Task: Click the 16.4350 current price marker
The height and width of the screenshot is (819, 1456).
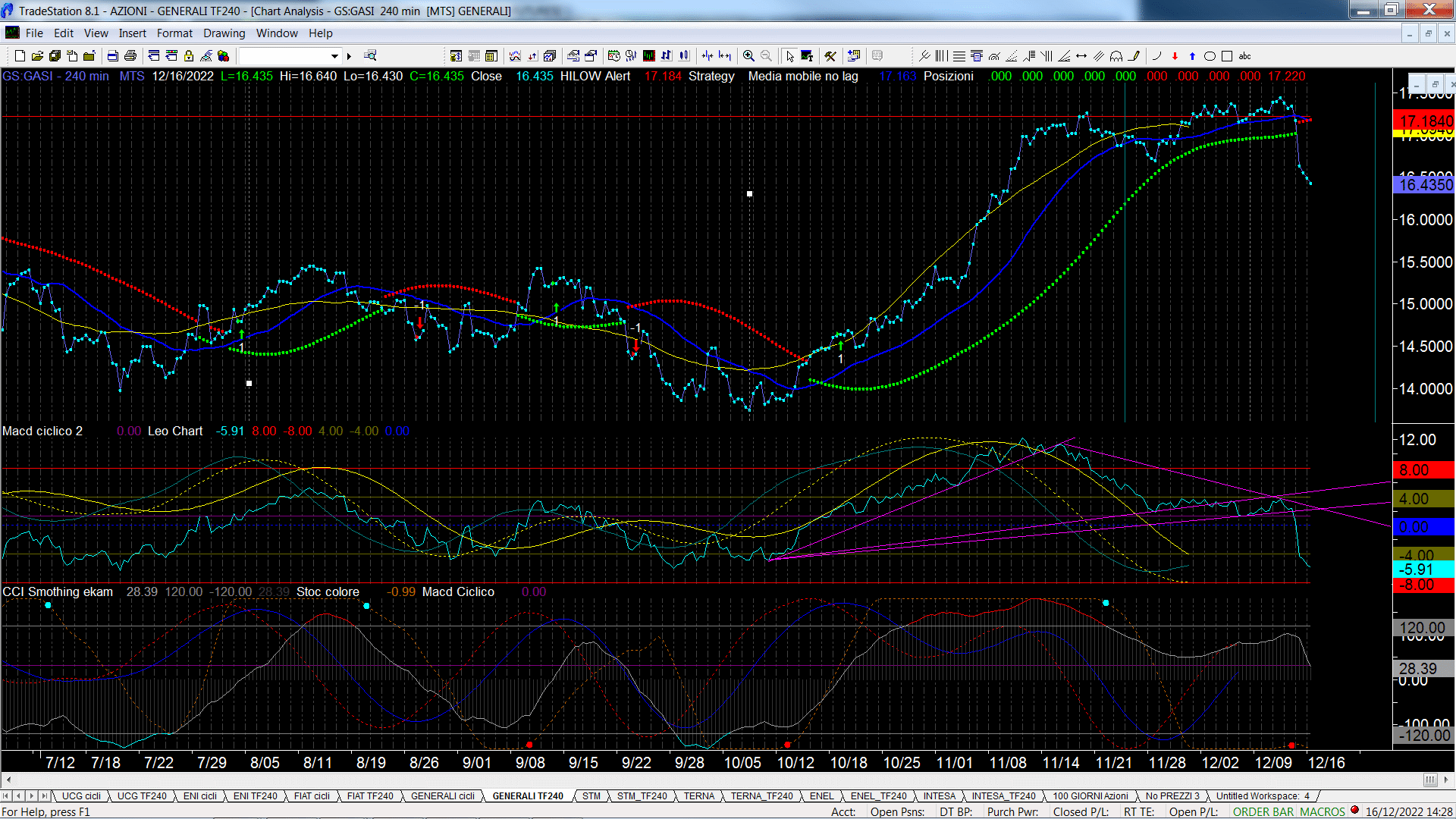Action: 1424,184
